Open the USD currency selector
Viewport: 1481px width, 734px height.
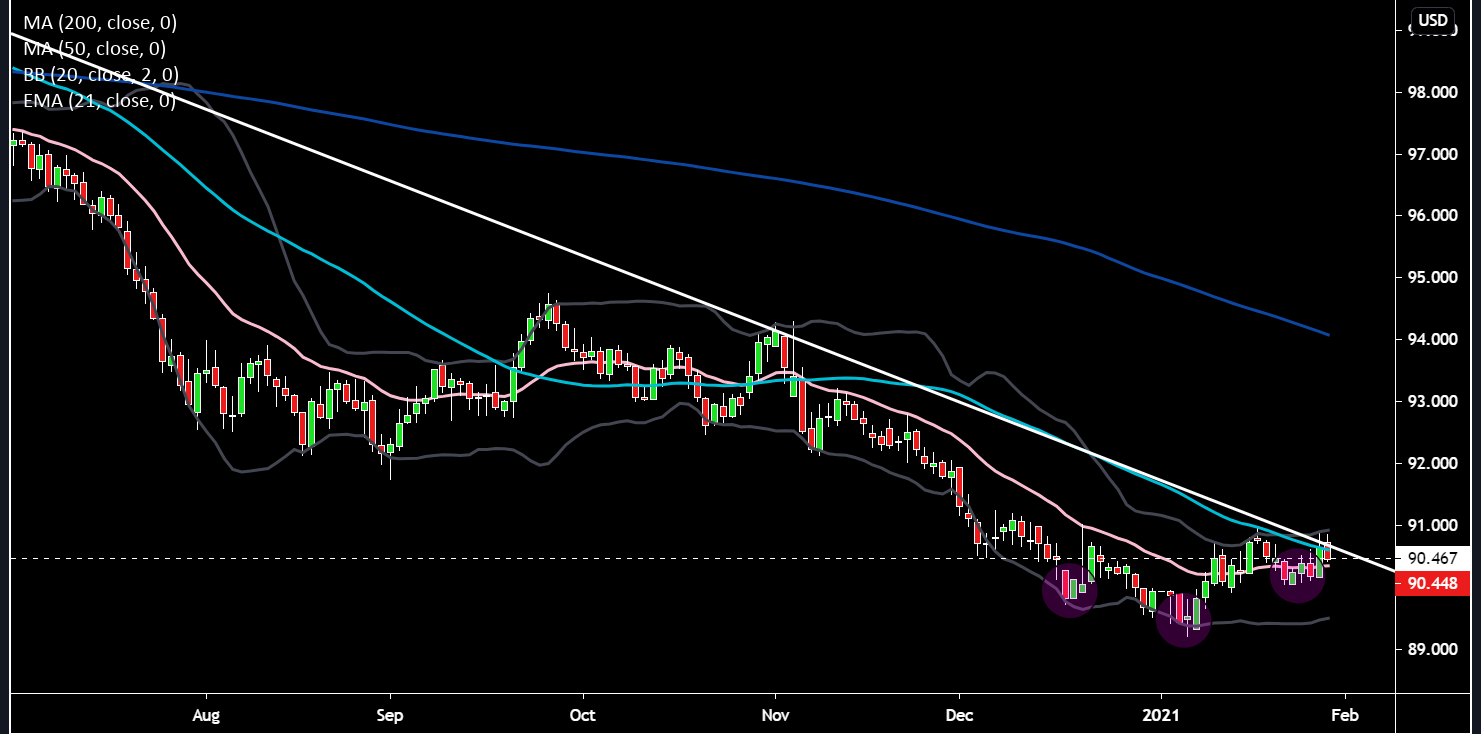click(x=1432, y=19)
